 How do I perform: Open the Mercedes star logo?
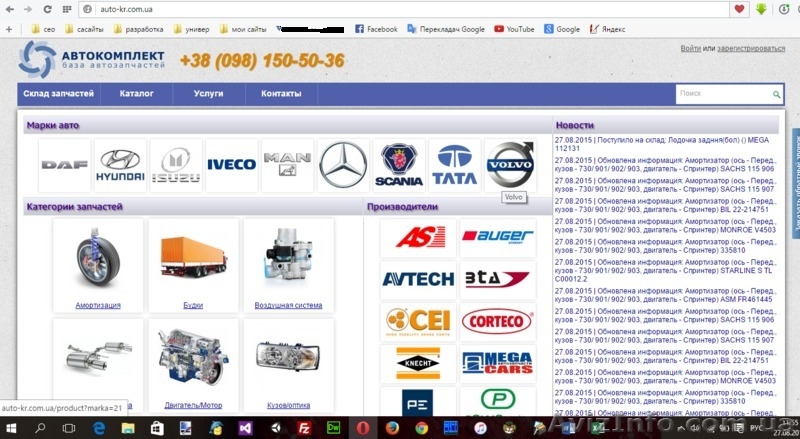click(343, 165)
